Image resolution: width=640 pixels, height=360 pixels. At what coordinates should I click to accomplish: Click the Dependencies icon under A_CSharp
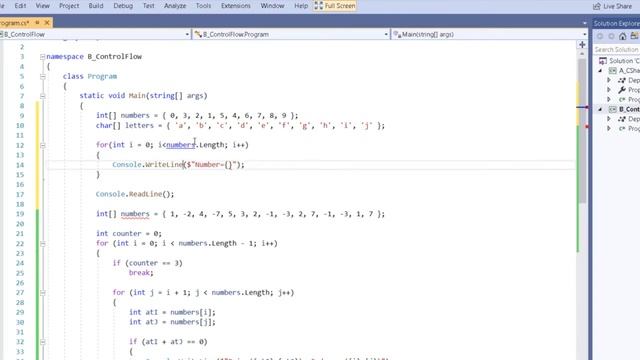[x=622, y=80]
